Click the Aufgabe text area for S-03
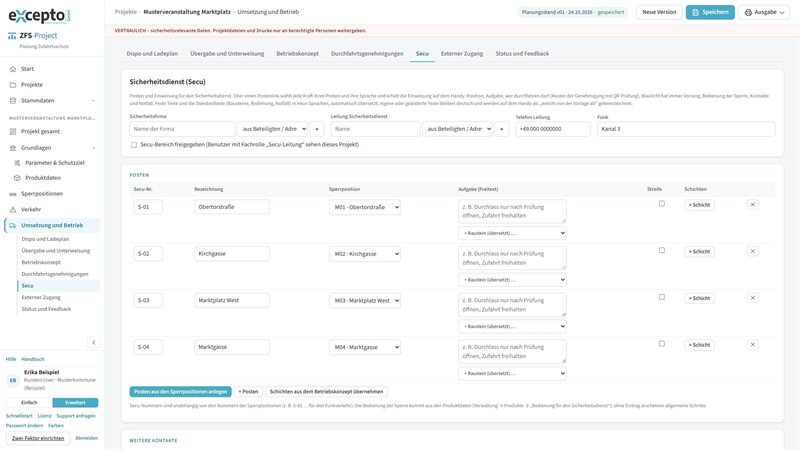 point(512,305)
